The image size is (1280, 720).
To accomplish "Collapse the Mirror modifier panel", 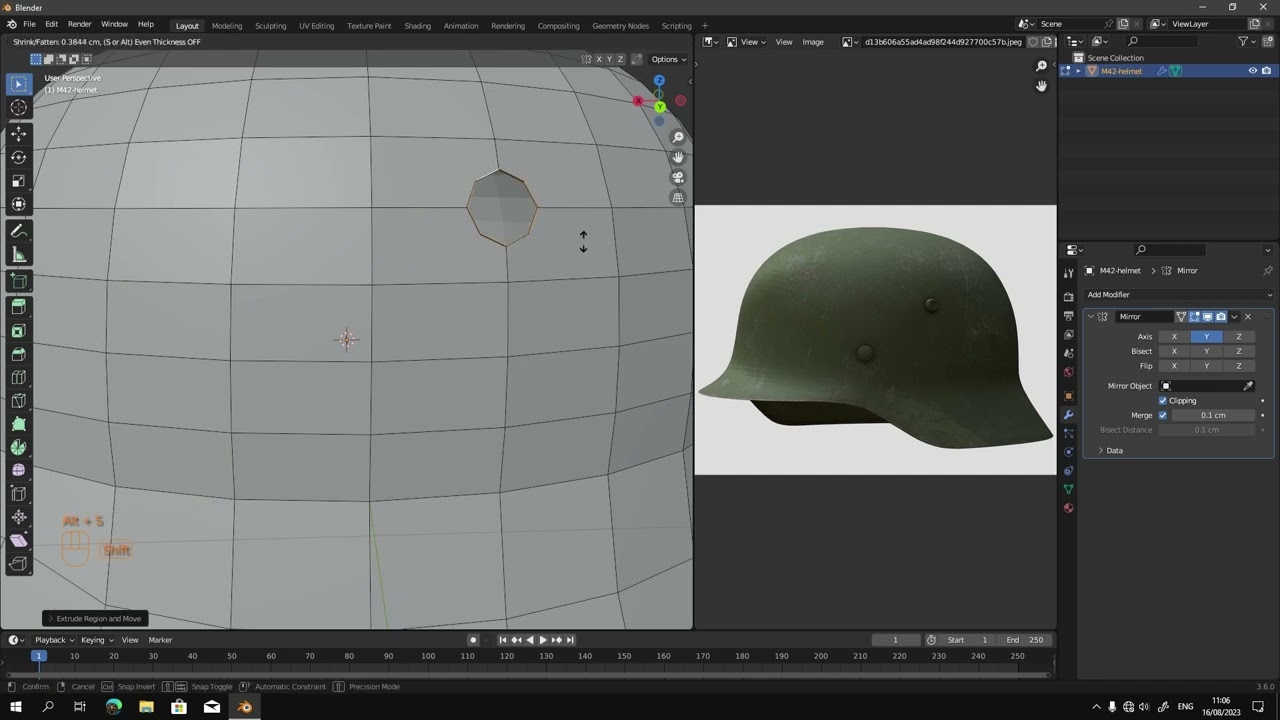I will point(1090,317).
